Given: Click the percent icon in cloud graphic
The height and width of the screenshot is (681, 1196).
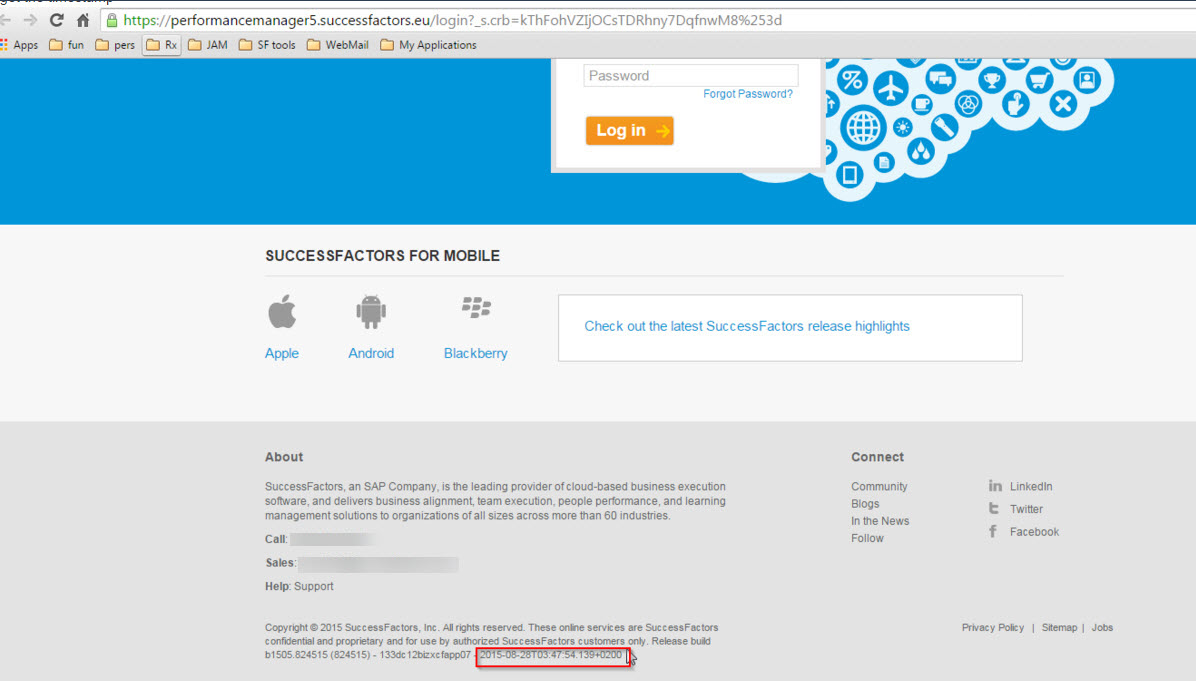Looking at the screenshot, I should (x=852, y=80).
